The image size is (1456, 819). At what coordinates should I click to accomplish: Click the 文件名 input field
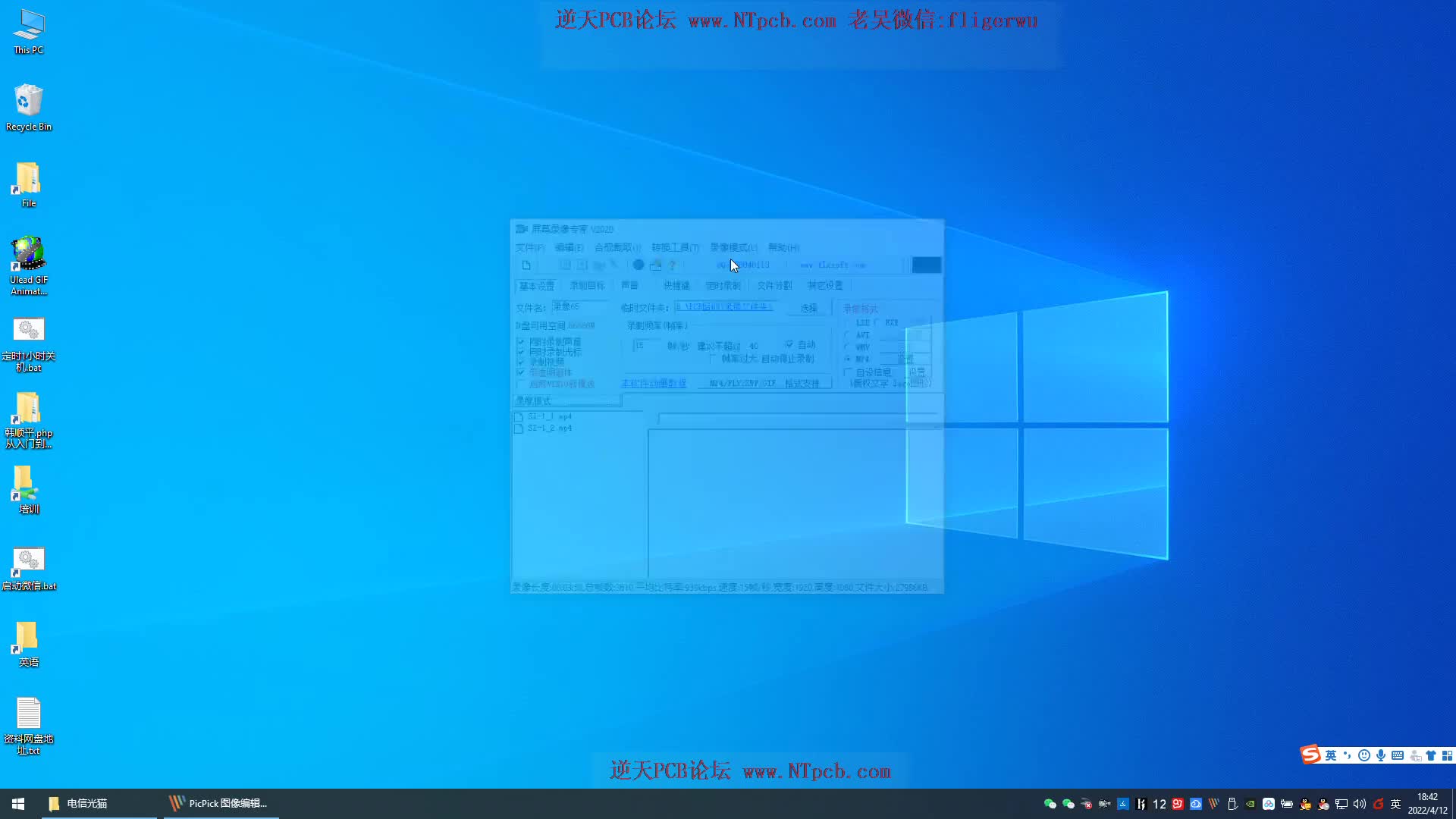pos(579,307)
